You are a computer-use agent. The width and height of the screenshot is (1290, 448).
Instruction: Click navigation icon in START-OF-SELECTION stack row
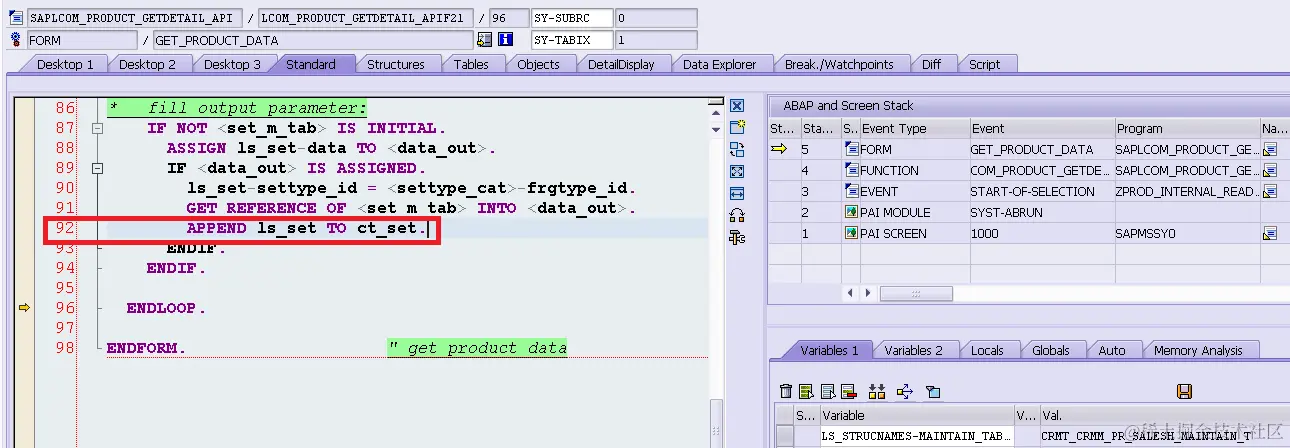1270,191
